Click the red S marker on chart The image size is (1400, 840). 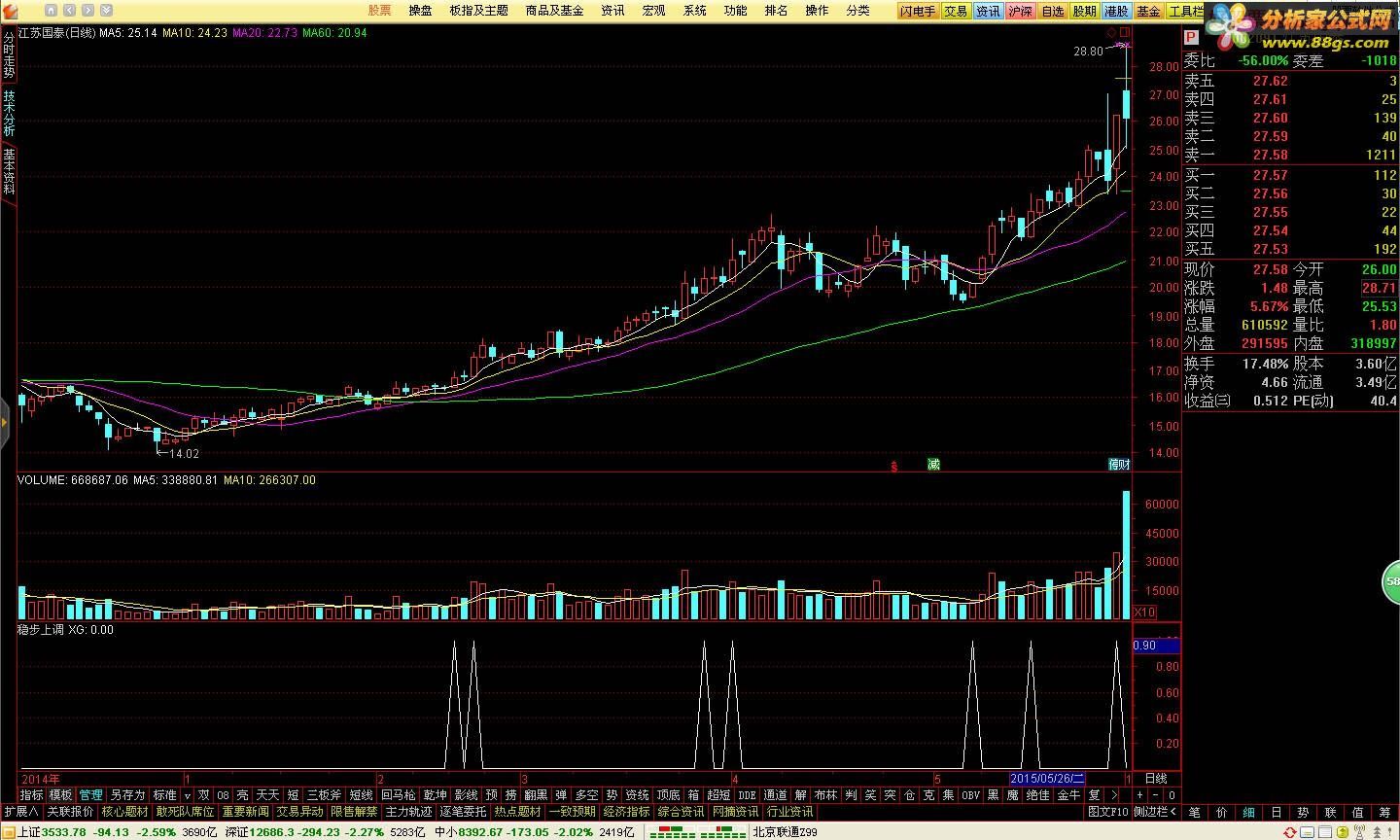pyautogui.click(x=893, y=466)
